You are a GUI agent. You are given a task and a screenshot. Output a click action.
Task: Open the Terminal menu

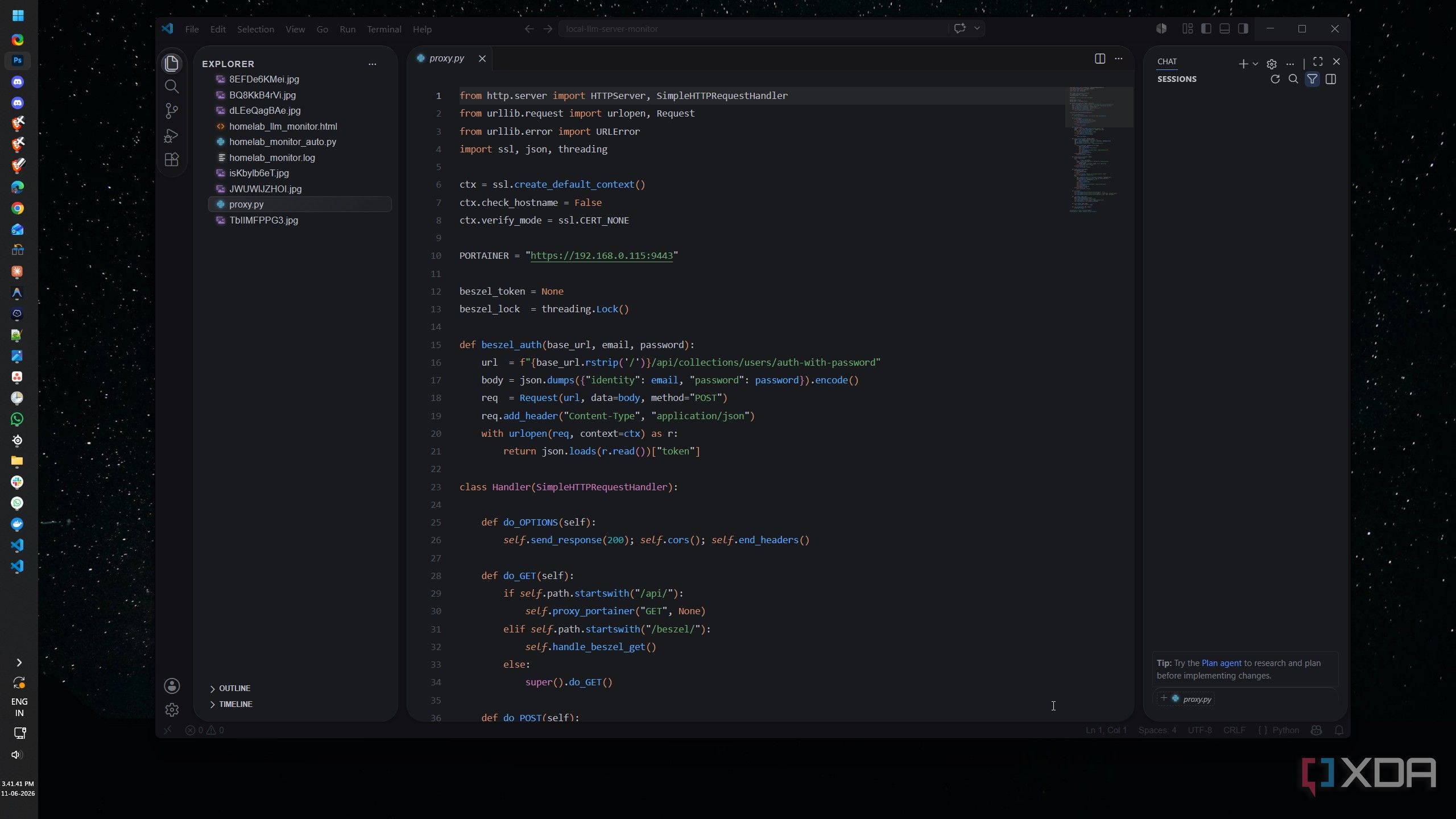(384, 29)
